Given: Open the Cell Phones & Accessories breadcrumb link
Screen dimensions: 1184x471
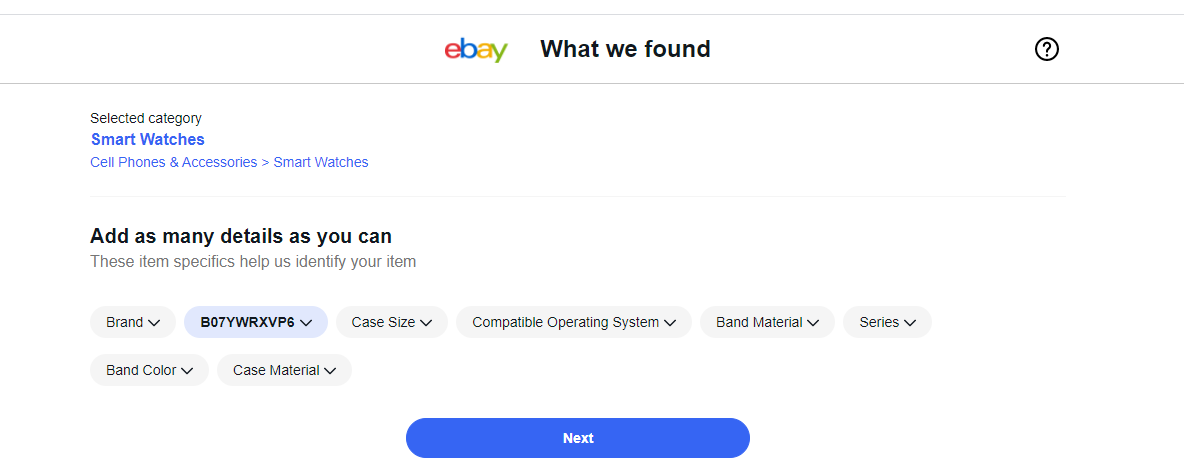Looking at the screenshot, I should [173, 162].
